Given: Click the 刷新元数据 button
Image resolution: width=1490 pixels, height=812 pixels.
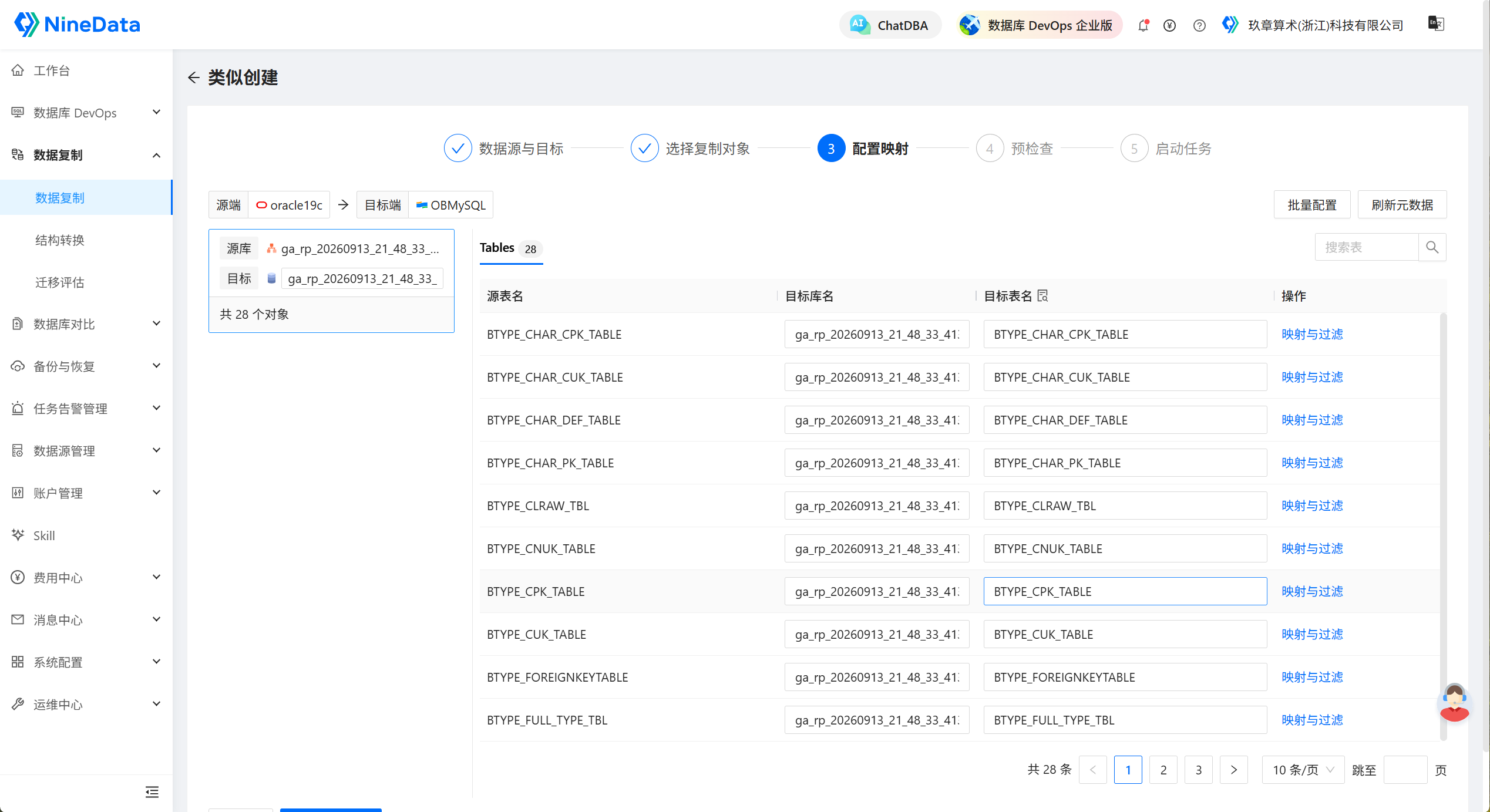Looking at the screenshot, I should coord(1402,205).
